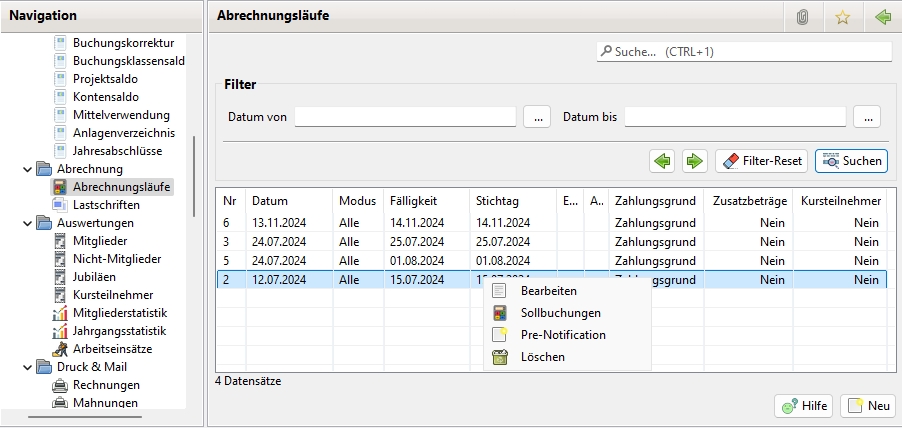The image size is (902, 428).
Task: Choose Löschen from context menu
Action: tap(543, 357)
